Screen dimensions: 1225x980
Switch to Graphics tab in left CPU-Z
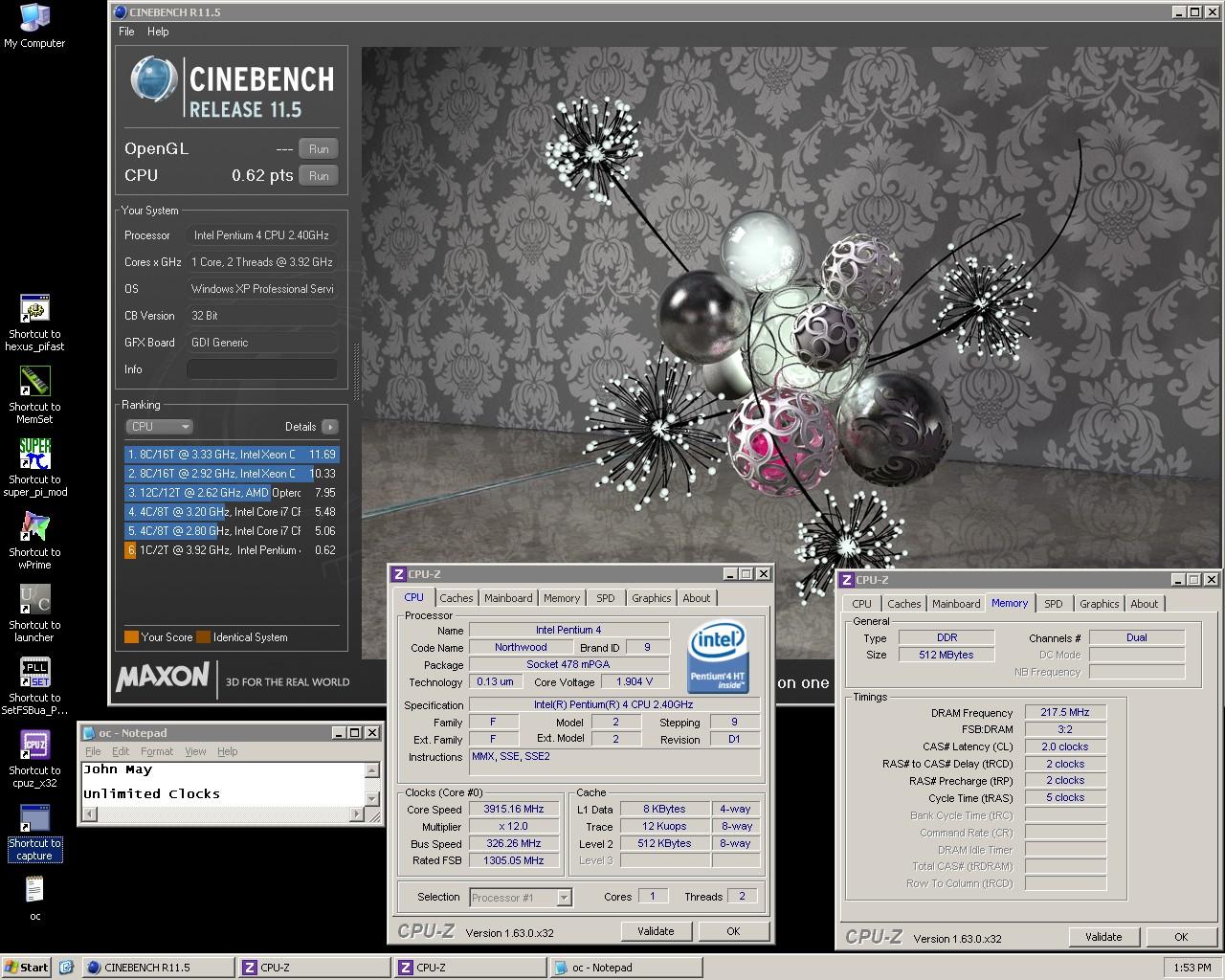coord(652,598)
